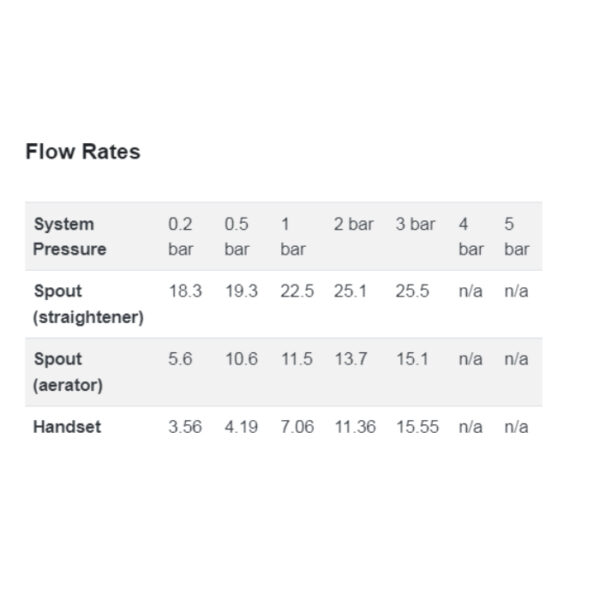
Task: Select the 1 bar column header
Action: [293, 236]
